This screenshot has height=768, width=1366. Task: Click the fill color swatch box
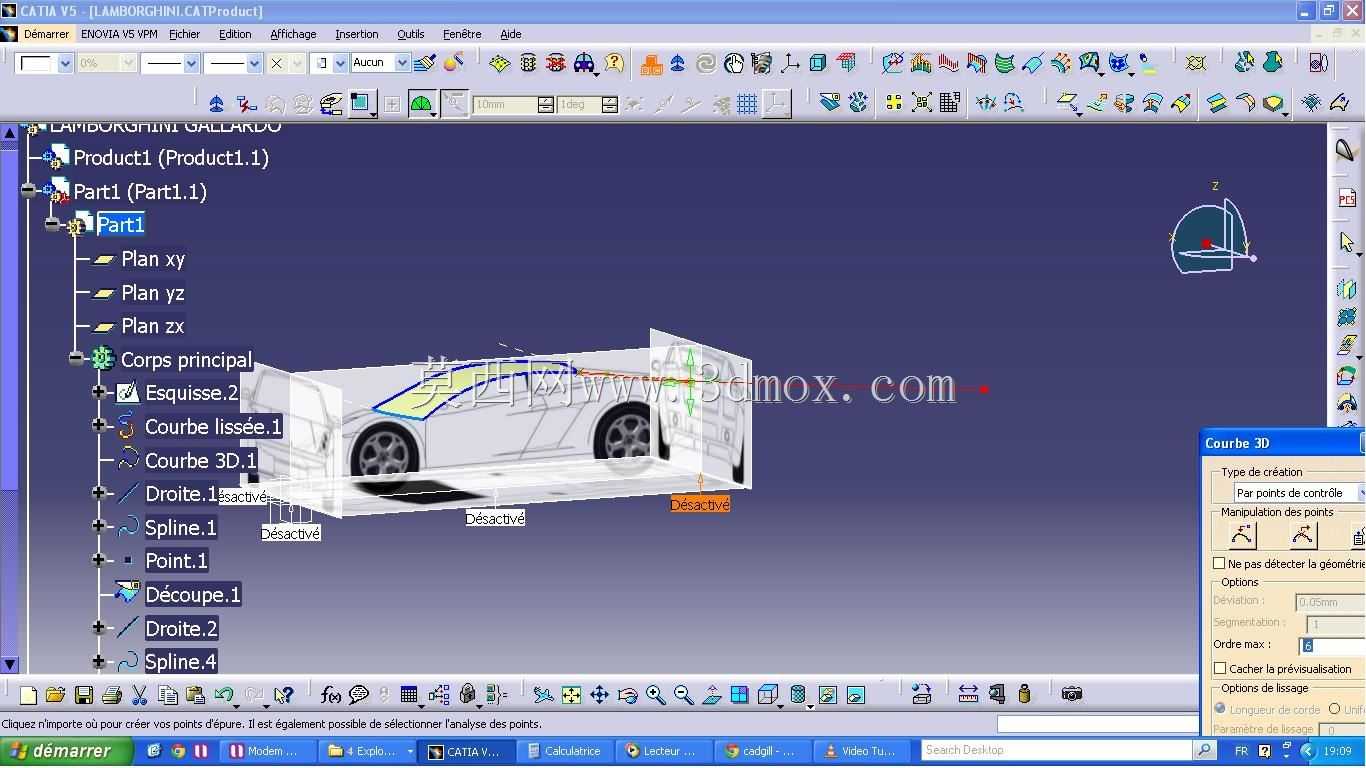36,63
